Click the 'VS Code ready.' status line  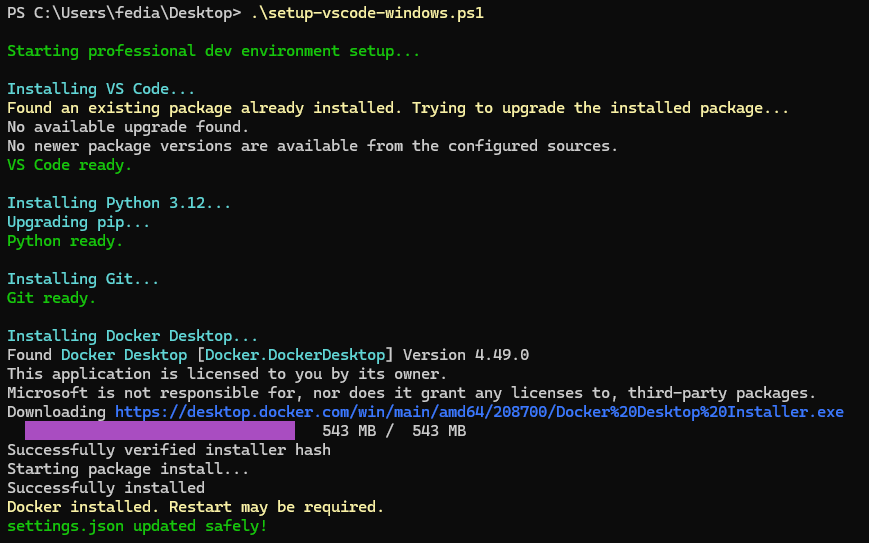69,165
